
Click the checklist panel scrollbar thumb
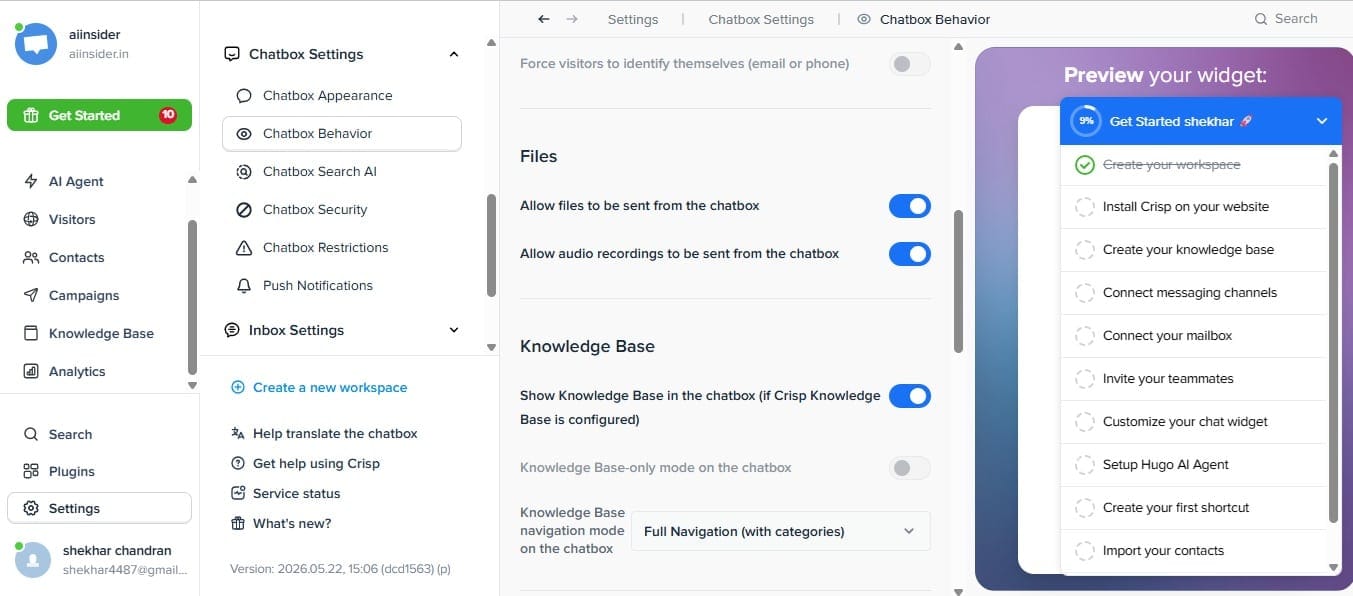1333,342
